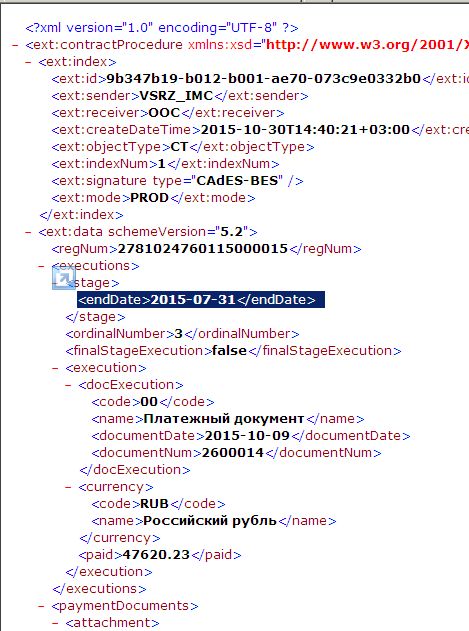469x631 pixels.
Task: Click the xml version declaration line
Action: click(162, 28)
